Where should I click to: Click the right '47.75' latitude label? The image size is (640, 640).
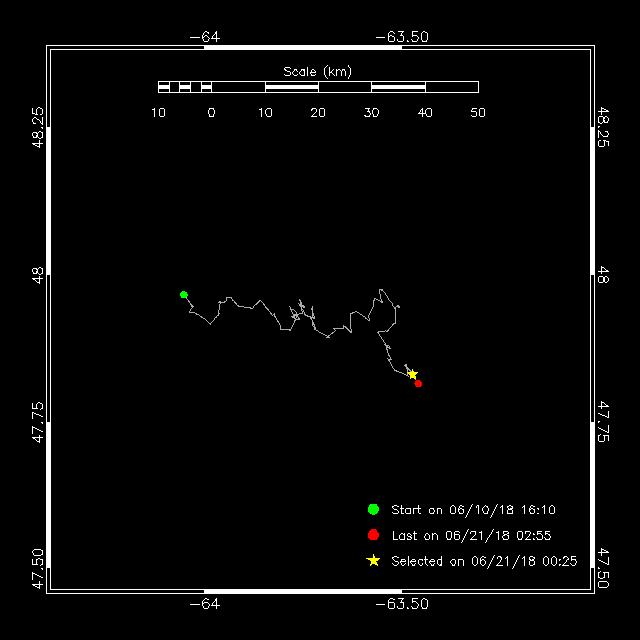[x=603, y=422]
